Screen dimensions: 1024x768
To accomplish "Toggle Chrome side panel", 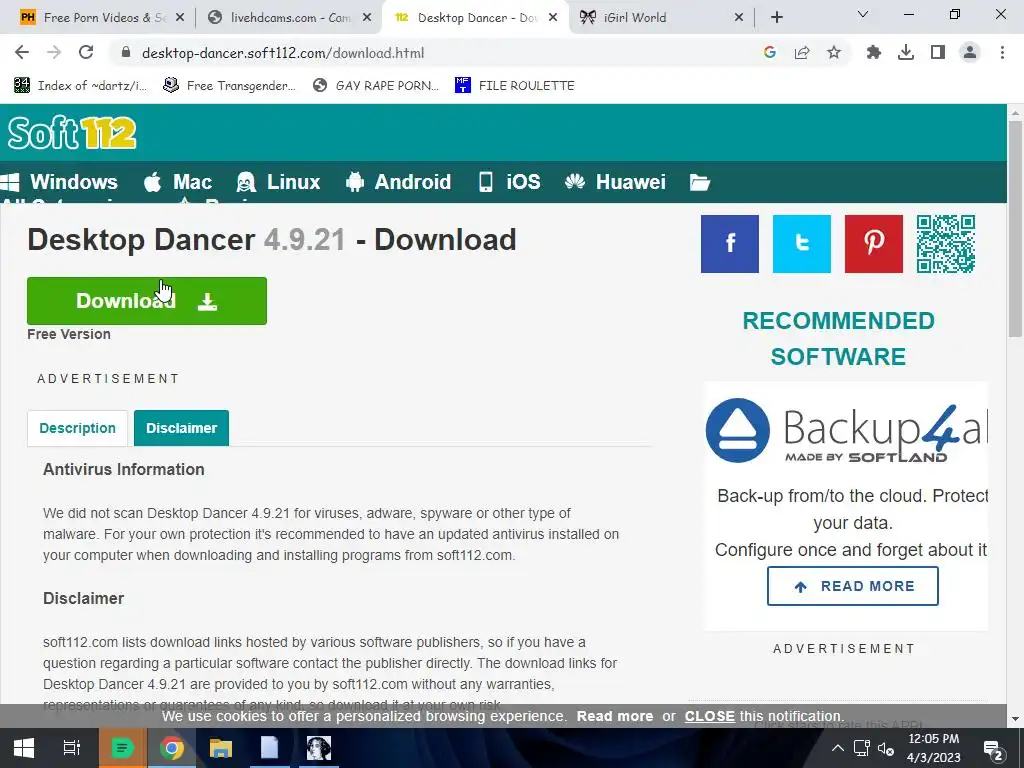I will [x=938, y=52].
